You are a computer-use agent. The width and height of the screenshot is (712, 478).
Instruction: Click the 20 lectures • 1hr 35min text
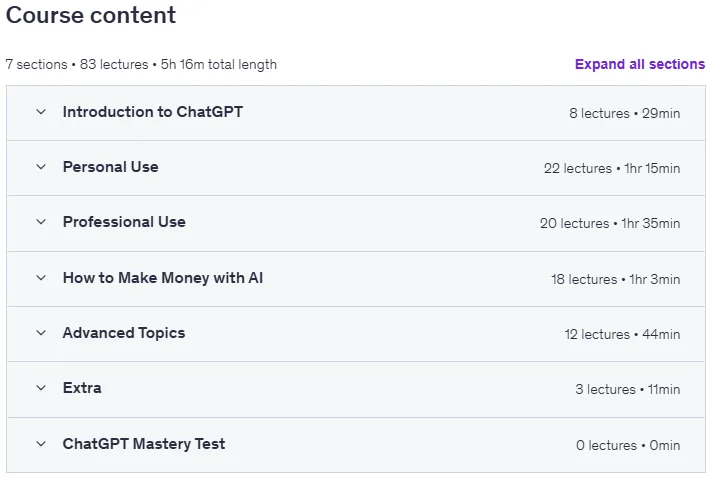(610, 223)
